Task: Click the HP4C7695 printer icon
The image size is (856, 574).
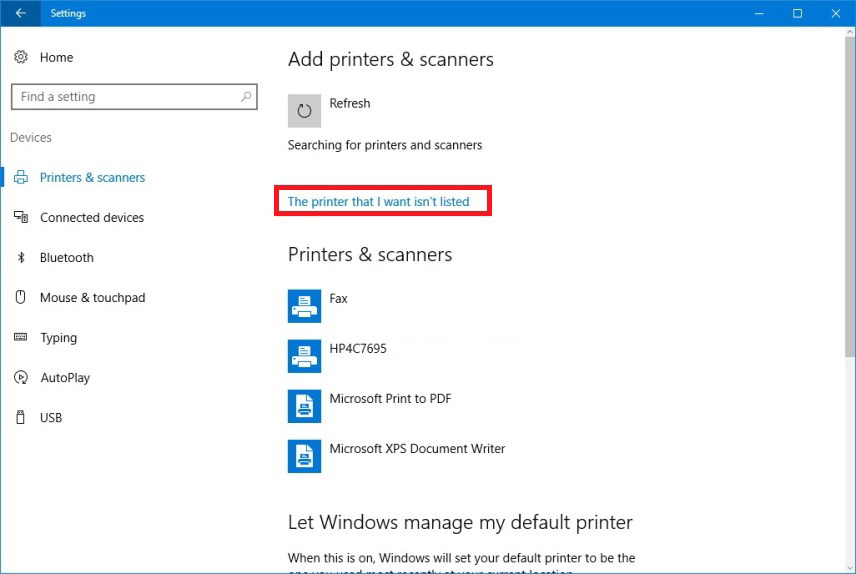Action: coord(304,356)
